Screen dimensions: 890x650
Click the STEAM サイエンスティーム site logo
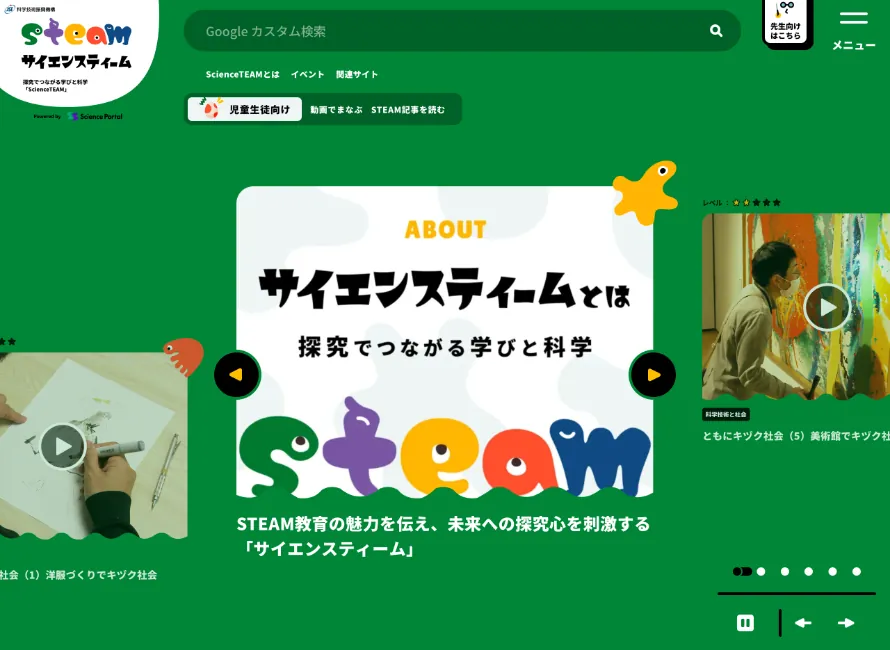[77, 45]
